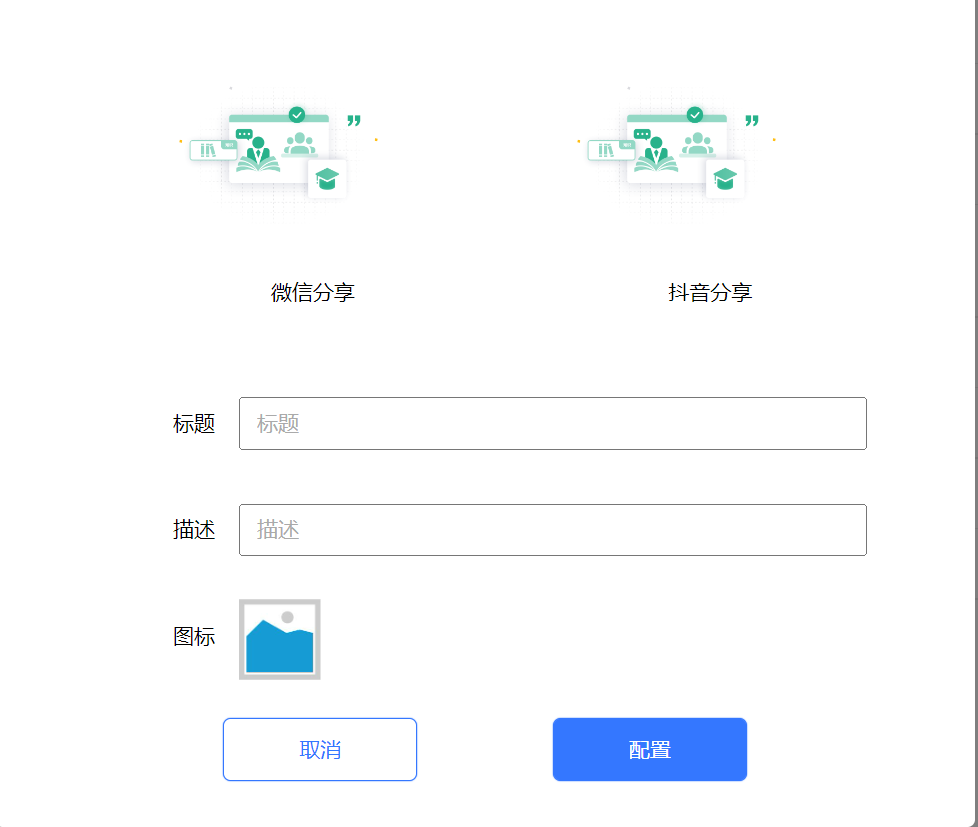Click graduation cap icon in 抖音分享 image
Viewport: 978px width, 827px height.
(725, 179)
